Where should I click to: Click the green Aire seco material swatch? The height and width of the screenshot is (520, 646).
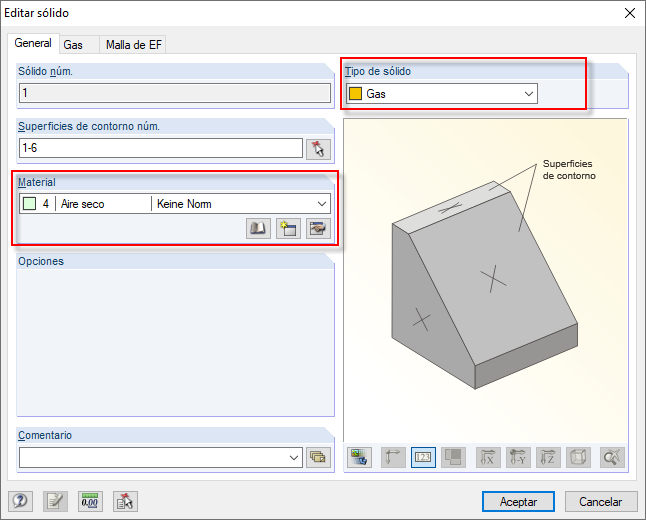point(29,204)
